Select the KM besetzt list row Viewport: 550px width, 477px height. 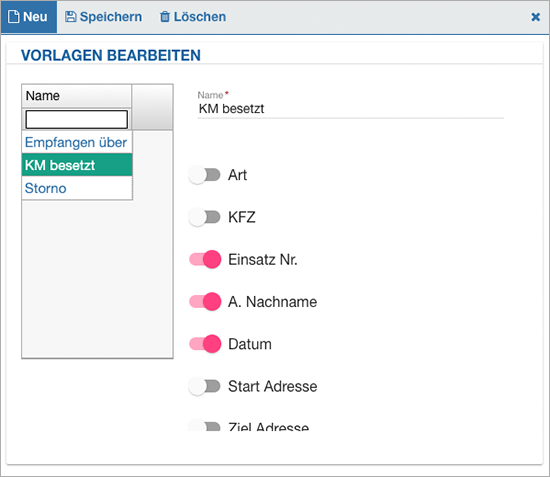tap(77, 165)
